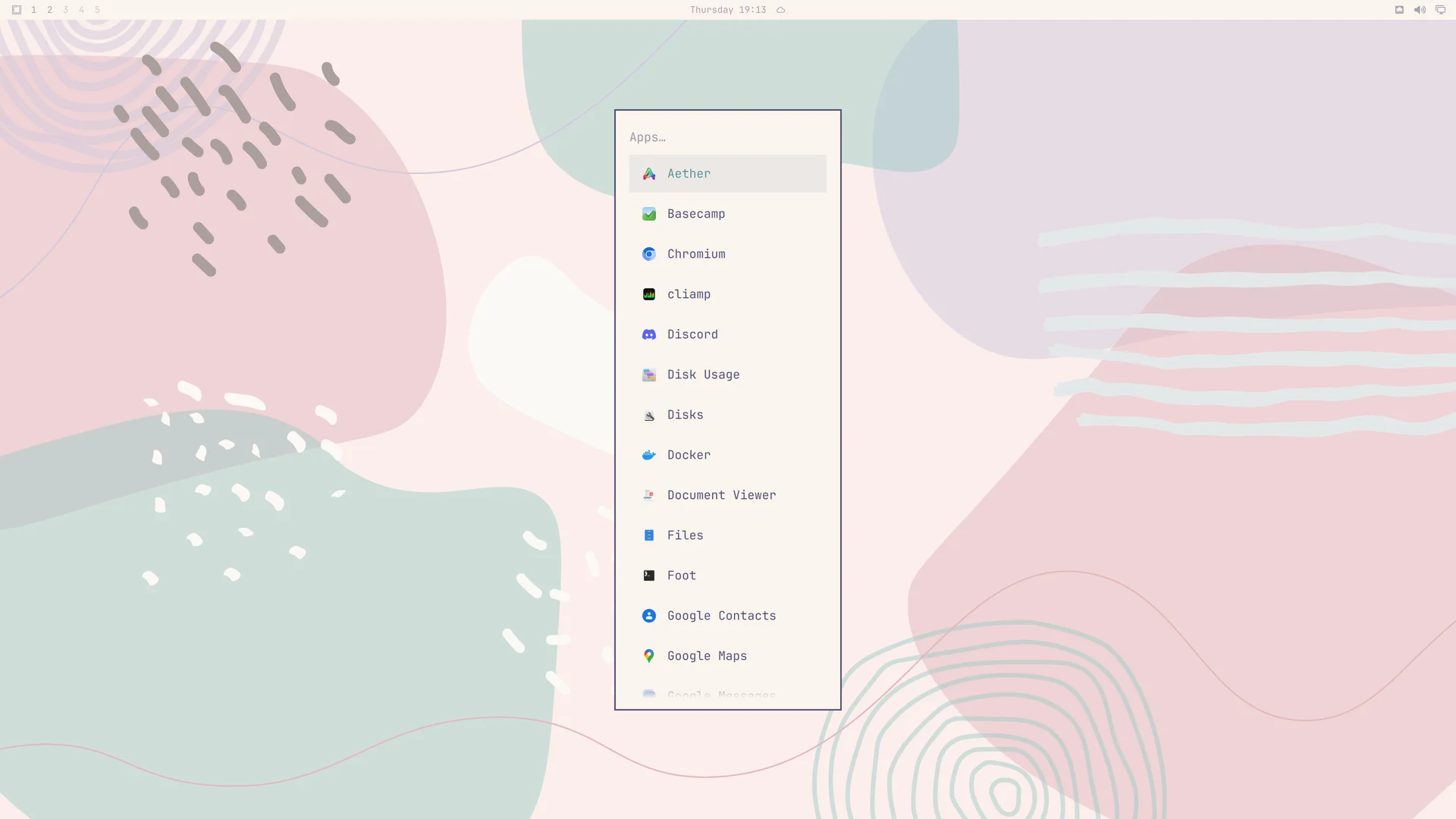The image size is (1456, 819).
Task: Click the volume icon in top bar
Action: click(x=1420, y=10)
